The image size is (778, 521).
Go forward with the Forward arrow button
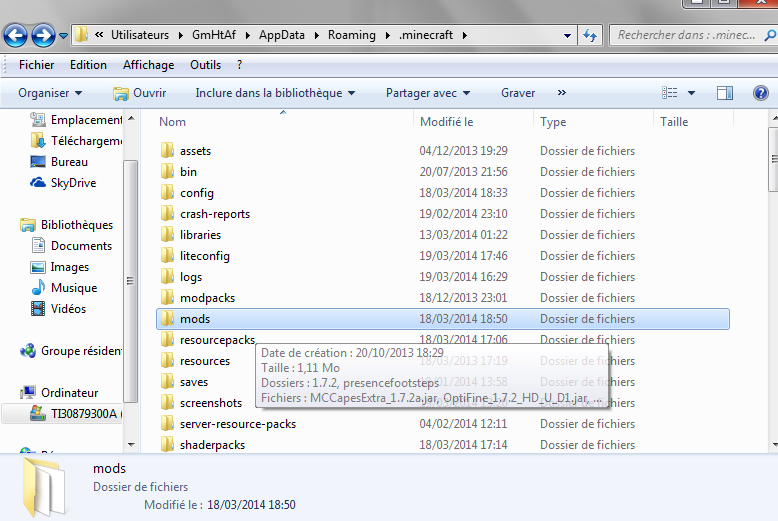coord(44,35)
